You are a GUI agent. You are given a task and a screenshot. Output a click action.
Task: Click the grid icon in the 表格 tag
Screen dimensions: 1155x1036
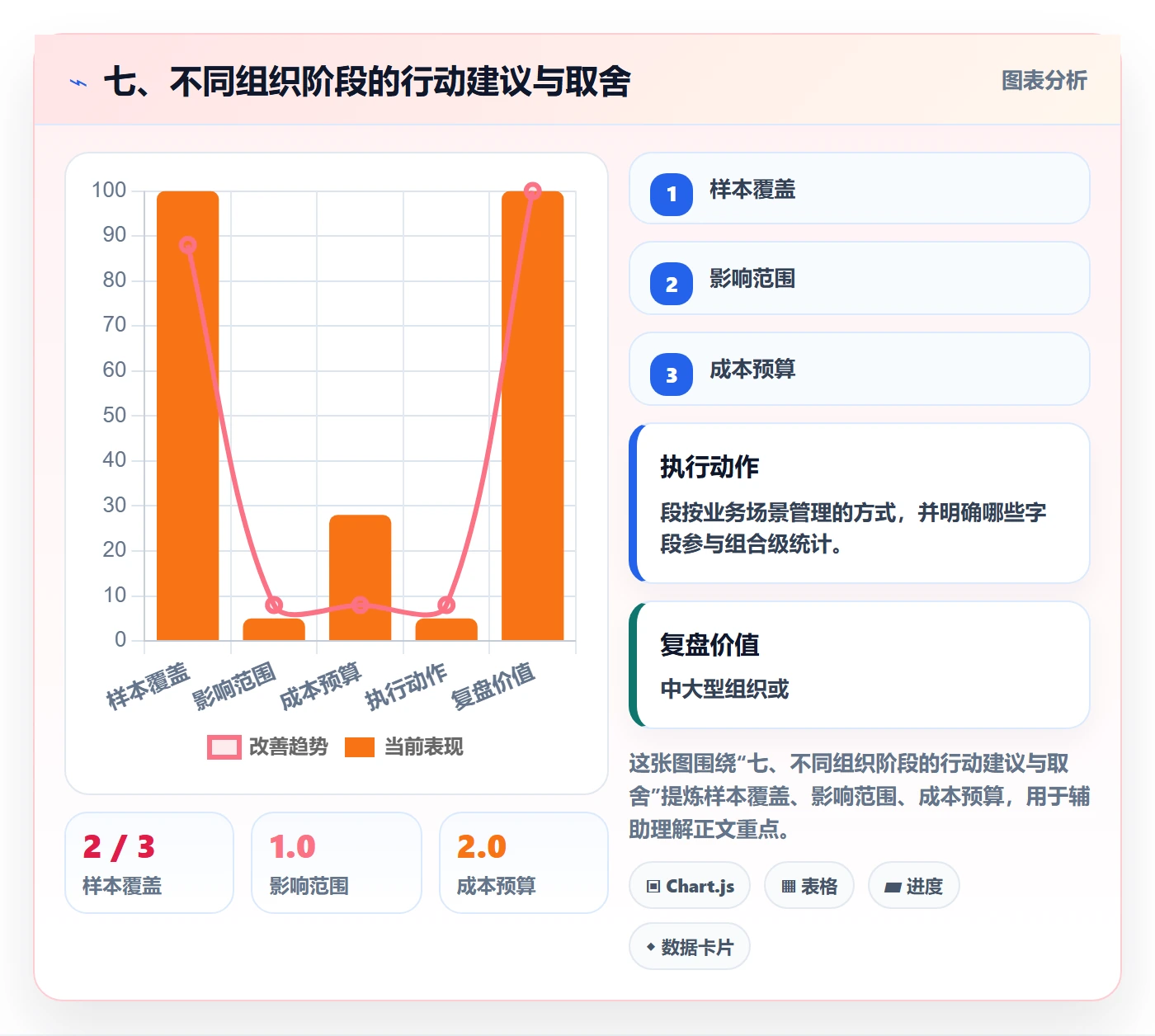click(x=789, y=887)
